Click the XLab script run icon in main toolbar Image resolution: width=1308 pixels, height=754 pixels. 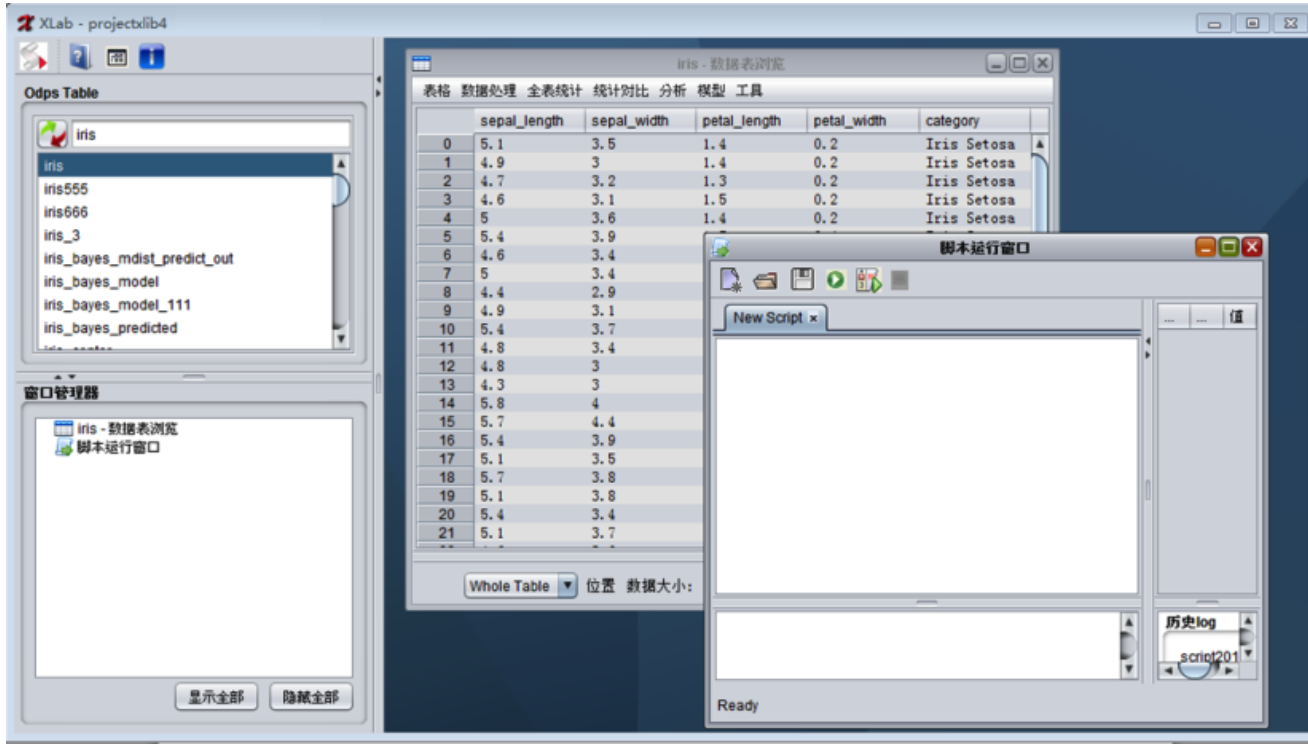pos(33,58)
